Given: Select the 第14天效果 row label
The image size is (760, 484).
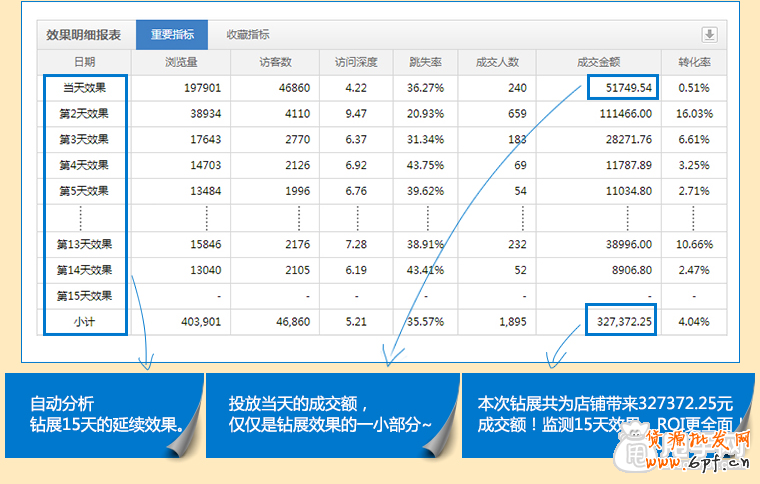Looking at the screenshot, I should [x=84, y=270].
